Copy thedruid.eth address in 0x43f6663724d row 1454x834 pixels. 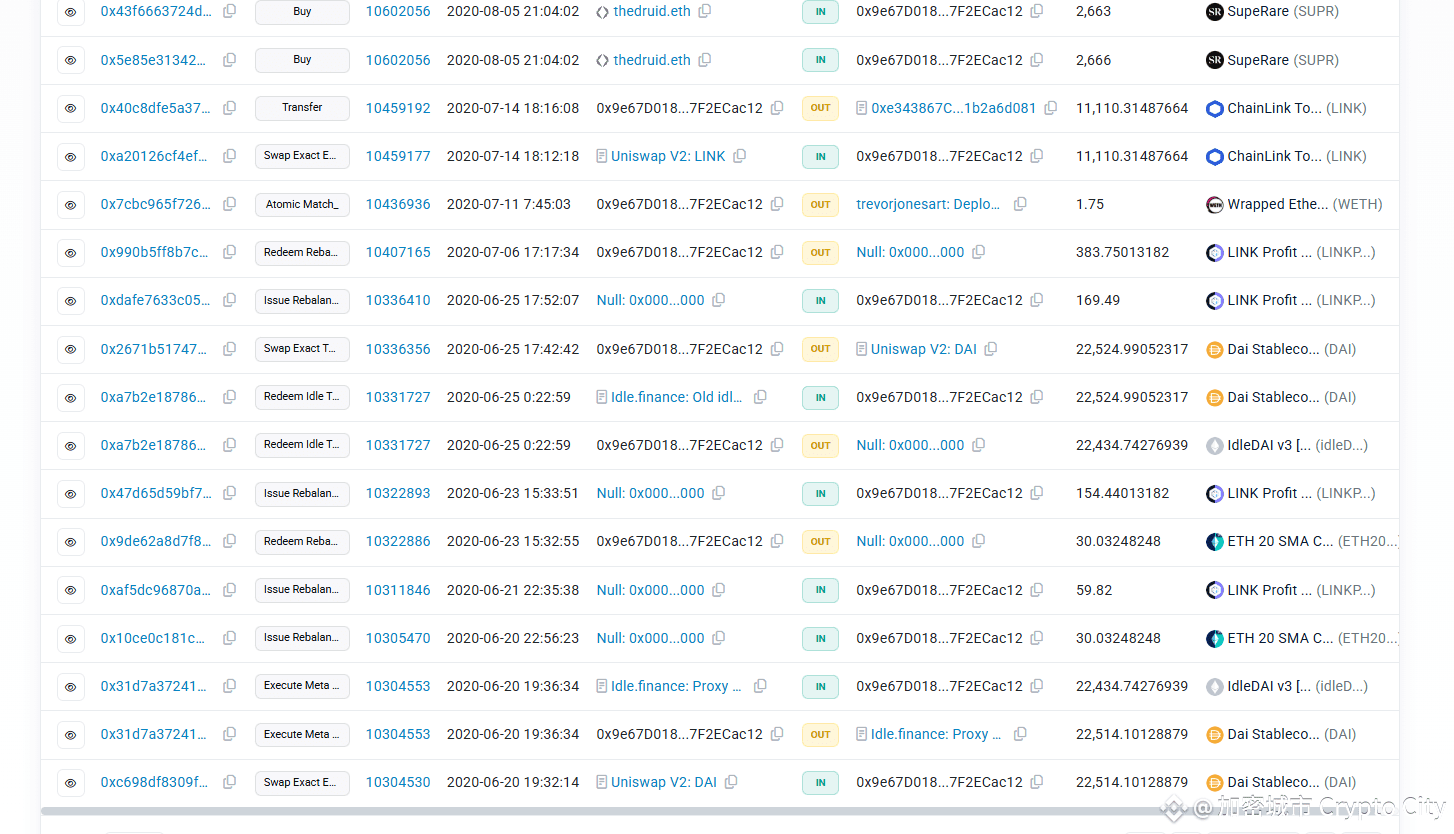(x=705, y=11)
